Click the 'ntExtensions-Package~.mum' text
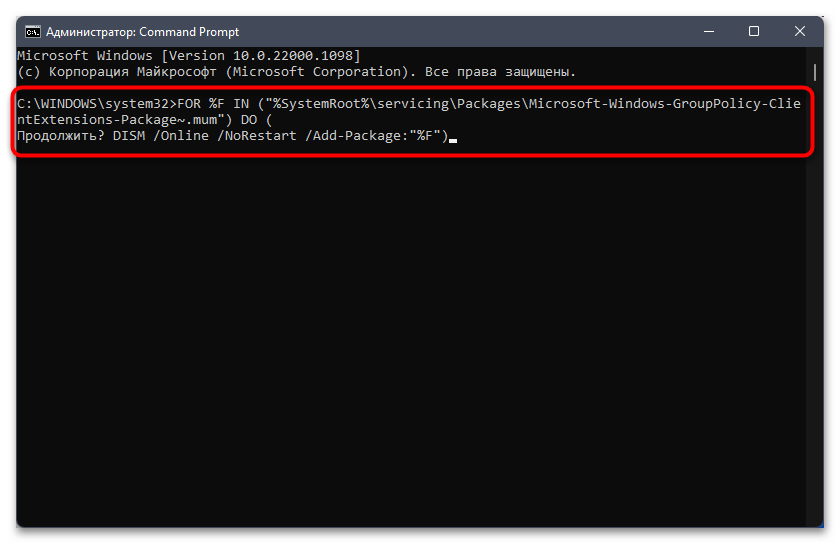Viewport: 840px width, 544px height. [x=117, y=120]
